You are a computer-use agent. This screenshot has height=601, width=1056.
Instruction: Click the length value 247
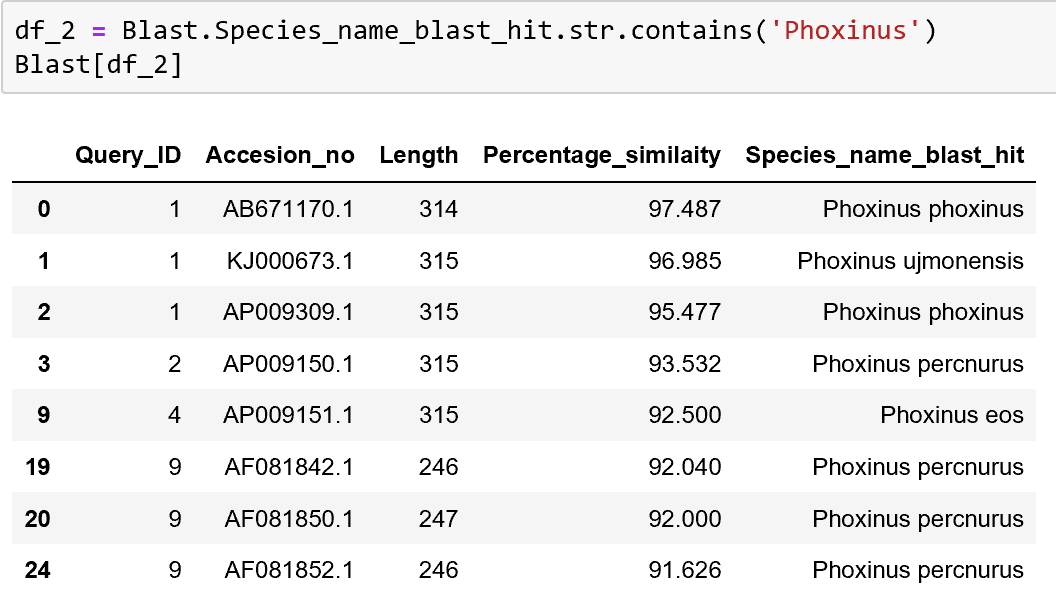point(439,519)
